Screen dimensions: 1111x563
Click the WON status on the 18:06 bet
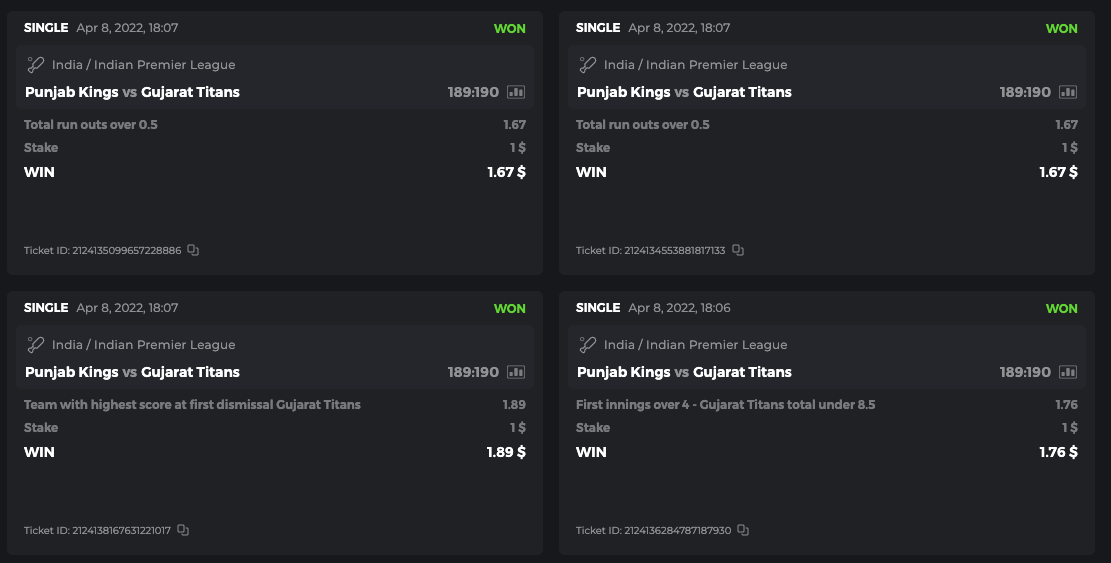click(x=1061, y=308)
